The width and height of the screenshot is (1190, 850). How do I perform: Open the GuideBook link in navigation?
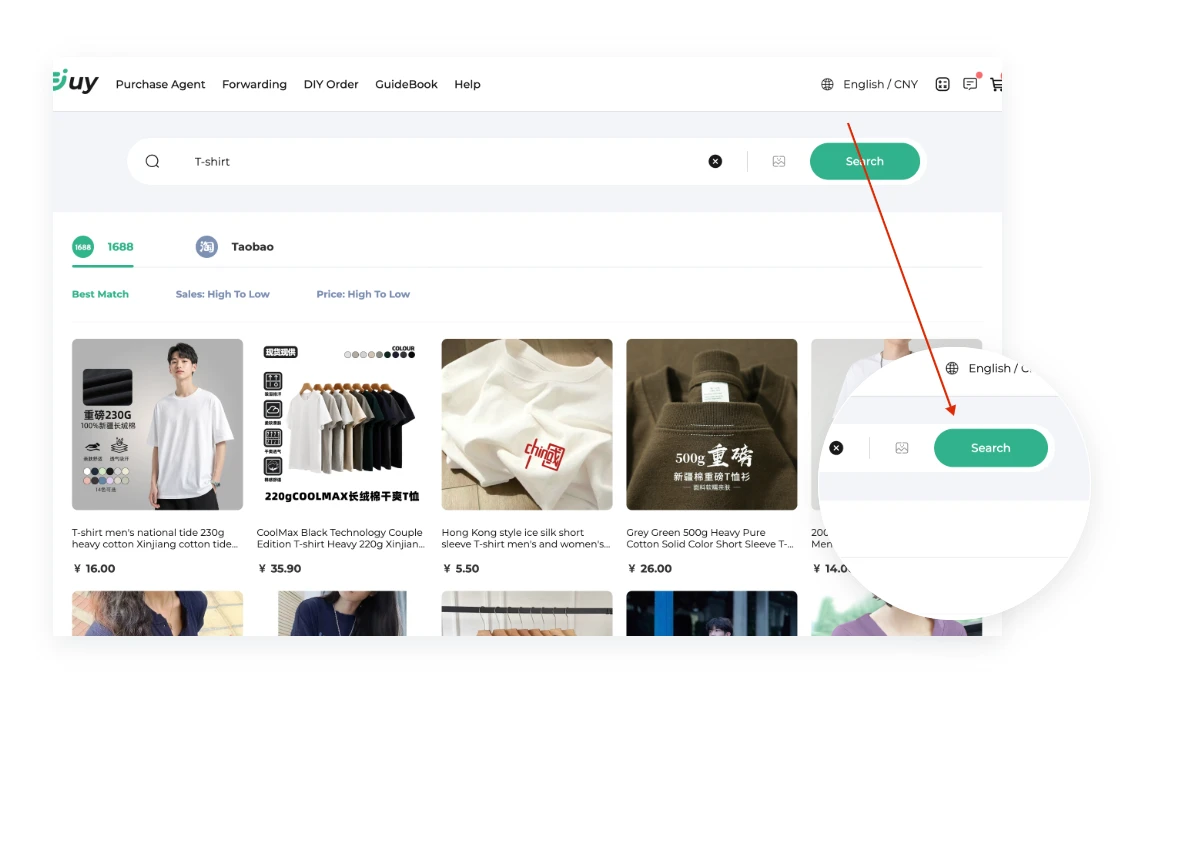(406, 84)
